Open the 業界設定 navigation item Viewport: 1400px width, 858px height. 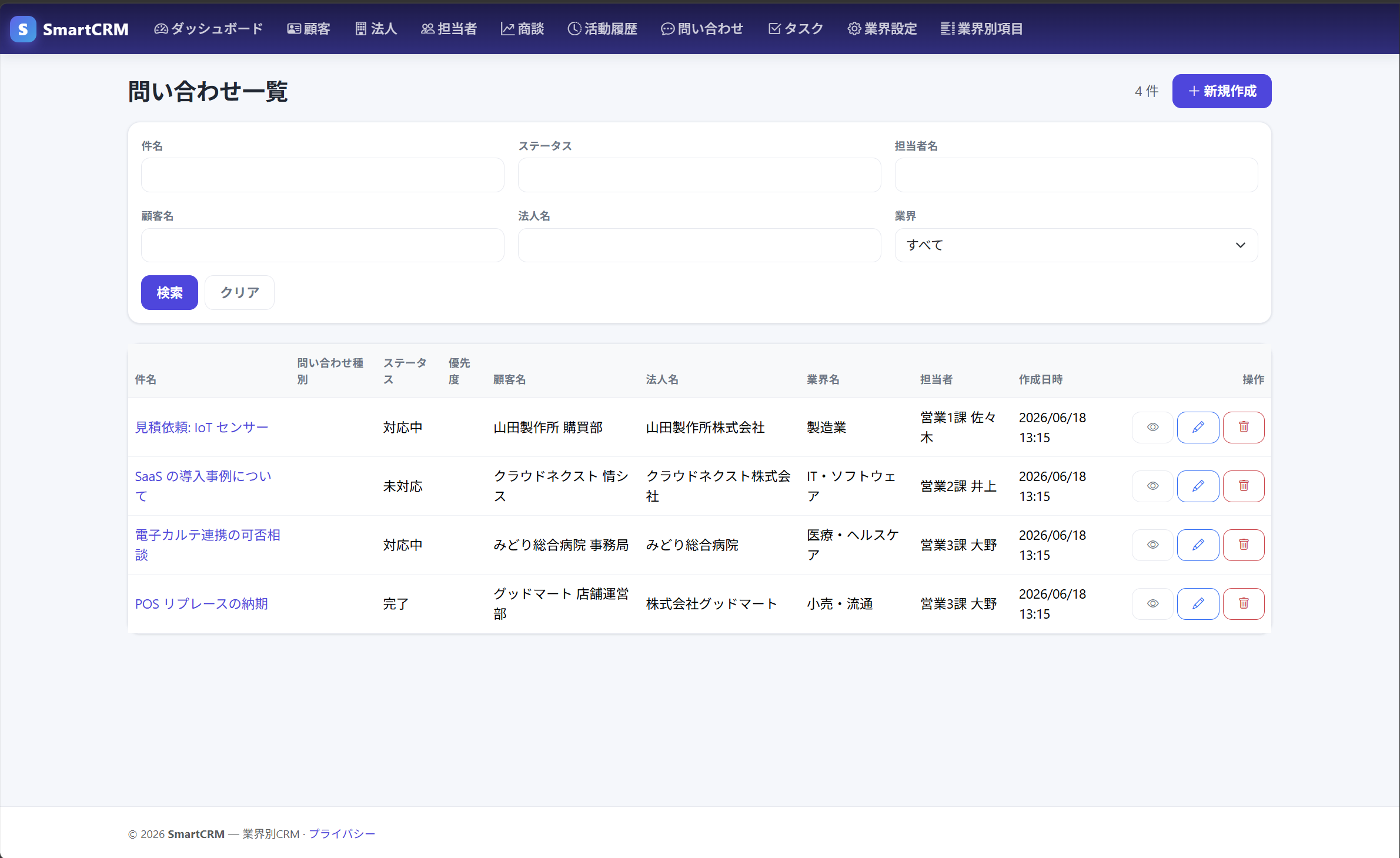[882, 29]
